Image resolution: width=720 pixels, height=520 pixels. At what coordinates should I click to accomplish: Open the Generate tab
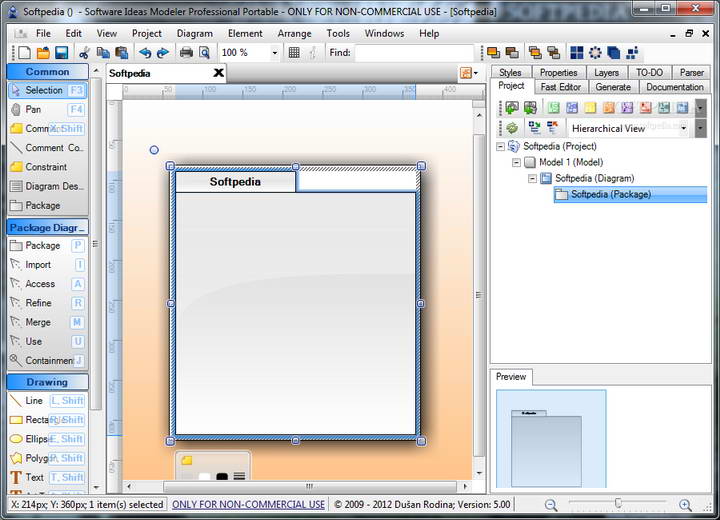pyautogui.click(x=613, y=87)
